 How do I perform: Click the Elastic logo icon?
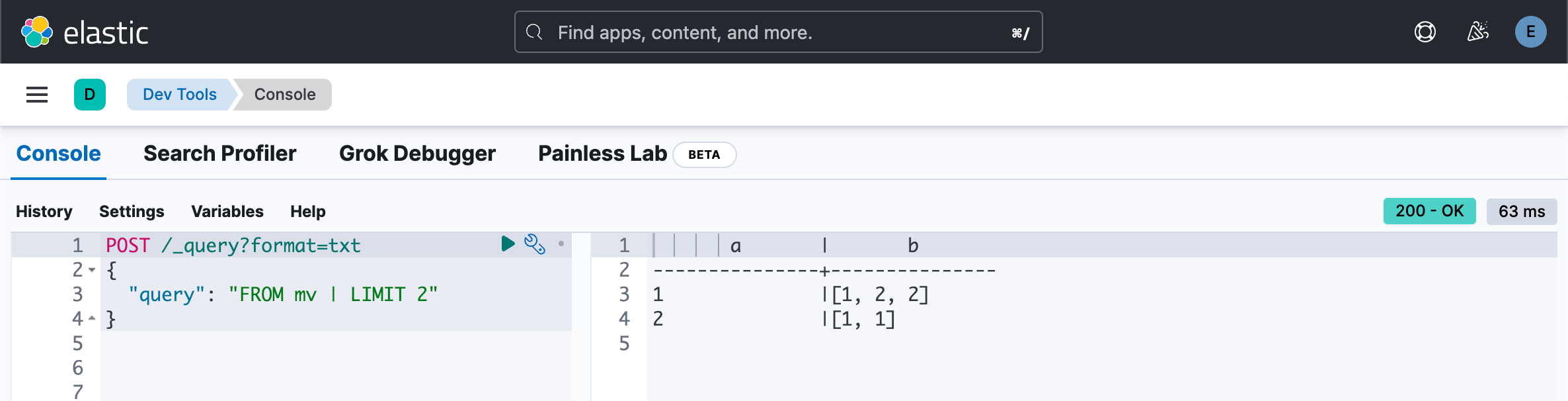pos(37,32)
